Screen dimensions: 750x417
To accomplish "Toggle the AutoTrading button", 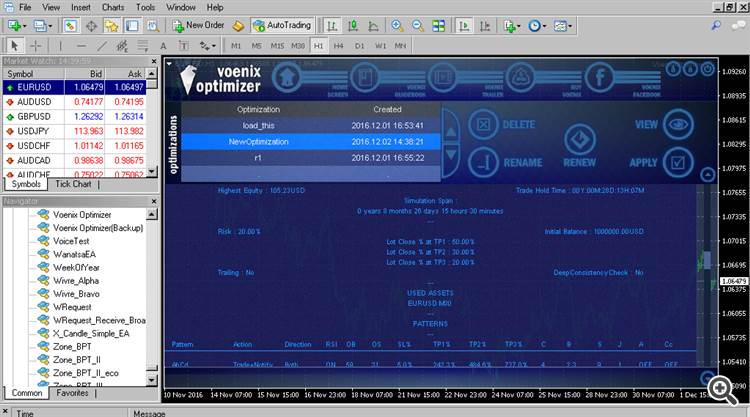I will click(283, 25).
